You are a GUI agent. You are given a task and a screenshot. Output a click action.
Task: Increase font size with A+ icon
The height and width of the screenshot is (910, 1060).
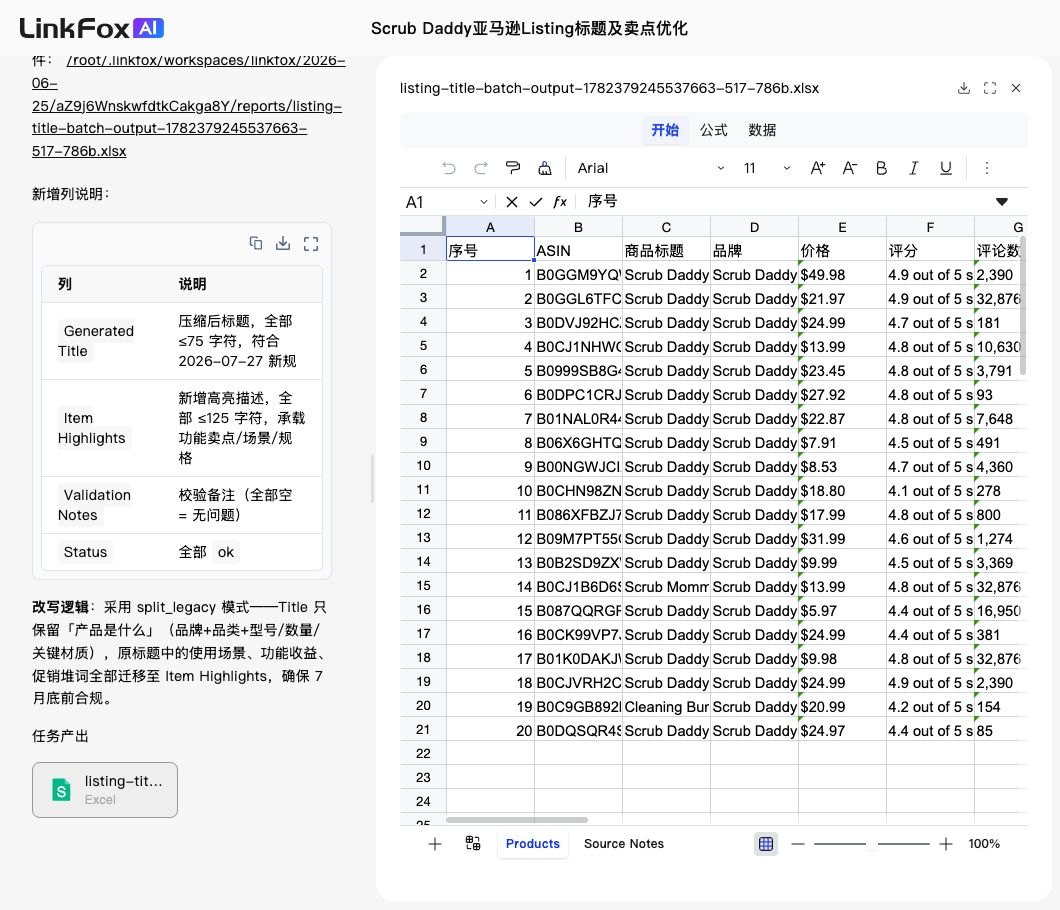(817, 168)
